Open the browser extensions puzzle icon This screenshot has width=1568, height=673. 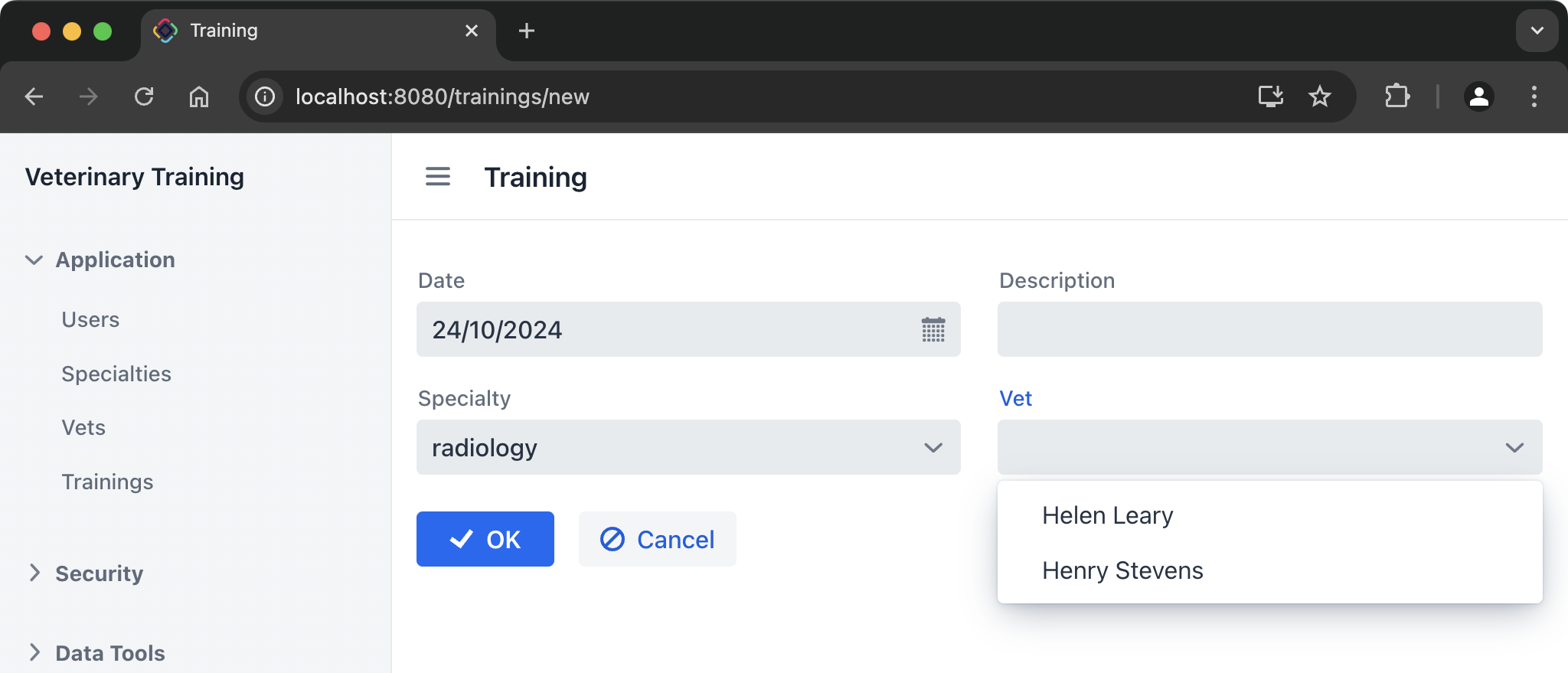1398,96
